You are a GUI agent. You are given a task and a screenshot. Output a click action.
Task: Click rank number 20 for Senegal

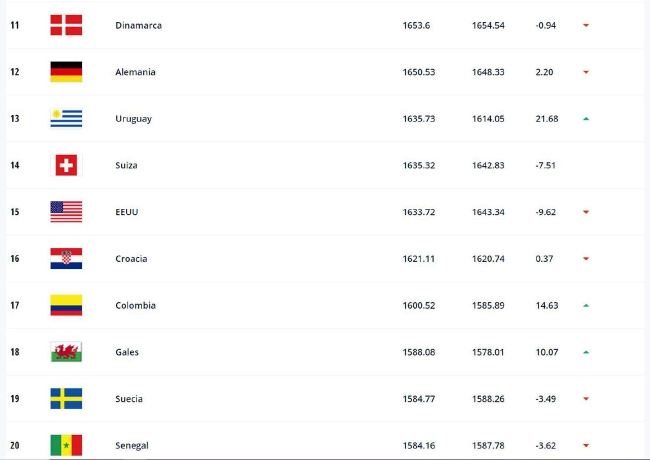(x=15, y=445)
